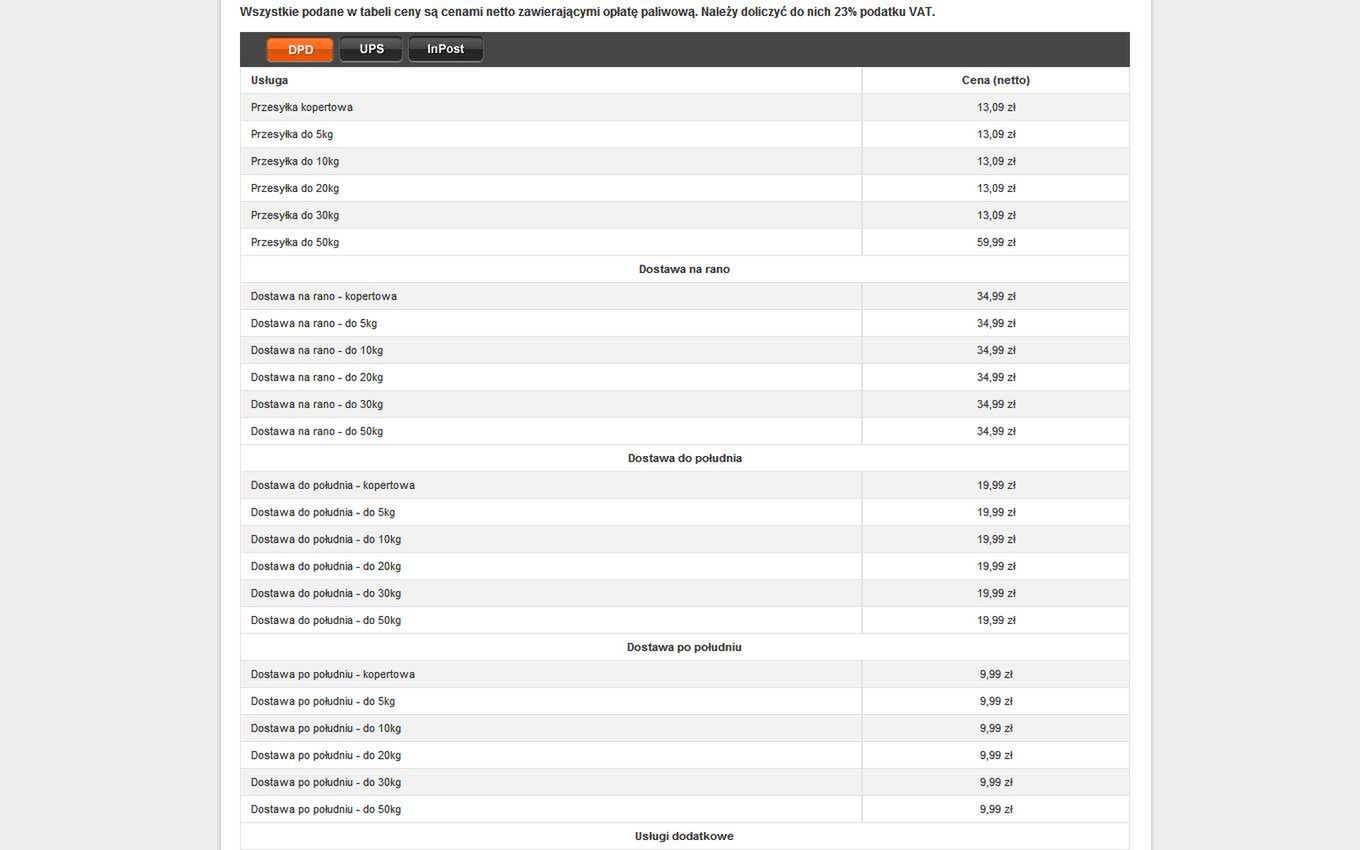Click 'Dostawa do południa - do 10kg'
Image resolution: width=1360 pixels, height=850 pixels.
pyautogui.click(x=326, y=539)
